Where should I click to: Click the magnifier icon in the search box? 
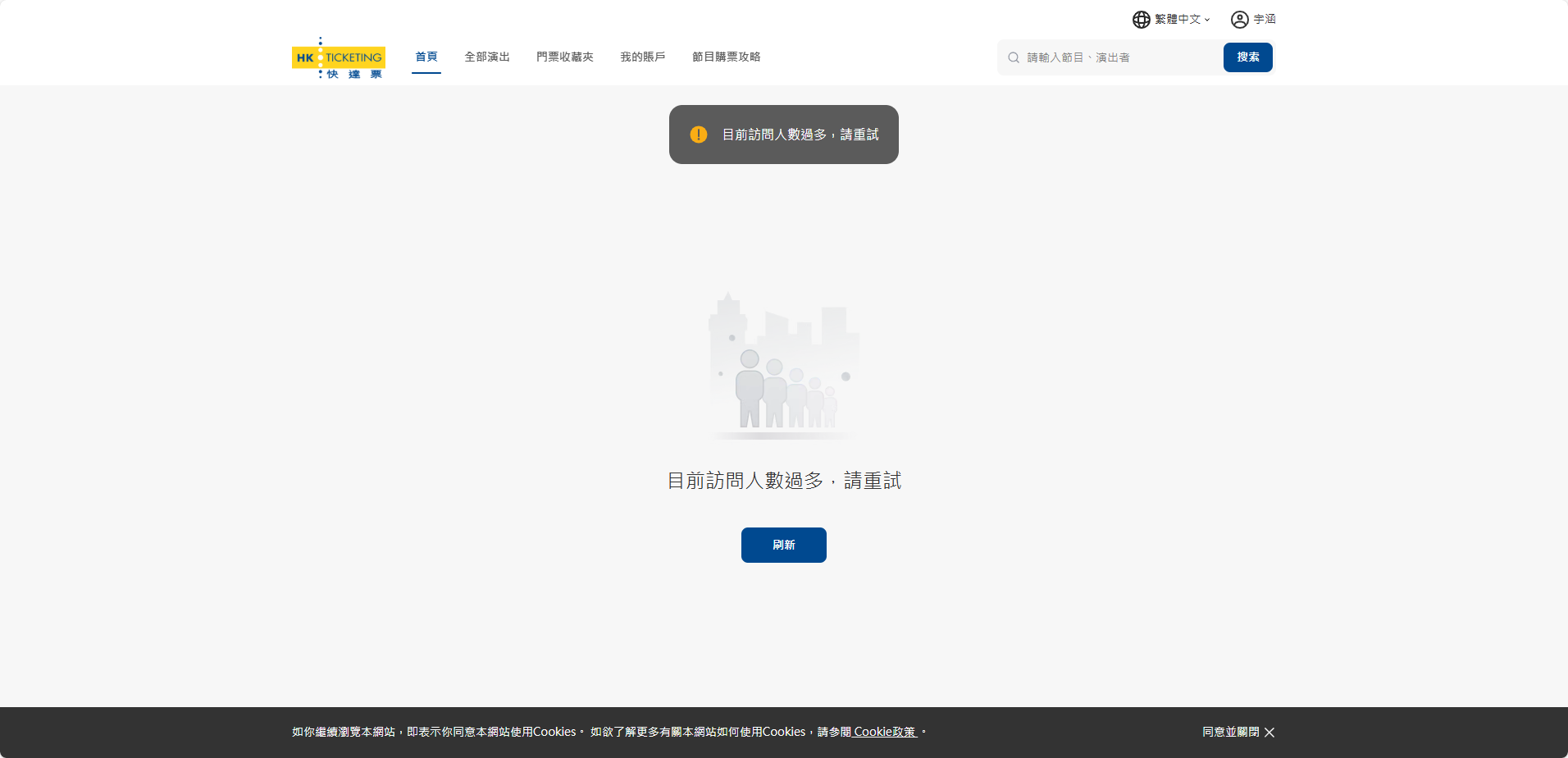(1014, 57)
